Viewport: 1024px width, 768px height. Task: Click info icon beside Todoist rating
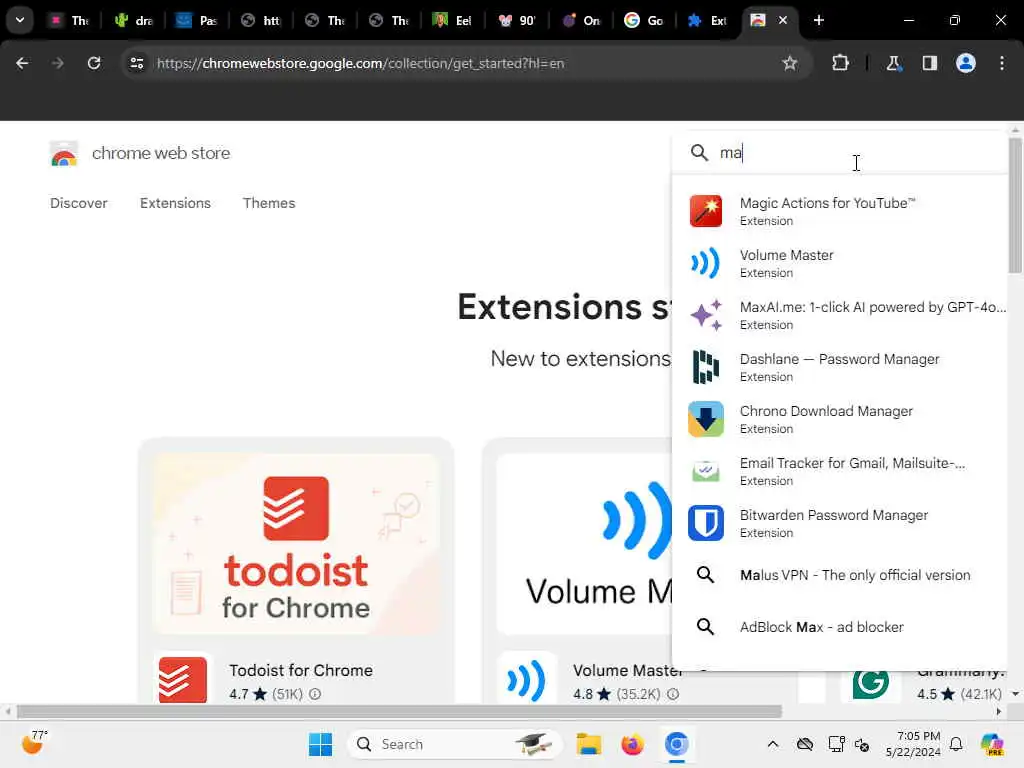tap(315, 694)
